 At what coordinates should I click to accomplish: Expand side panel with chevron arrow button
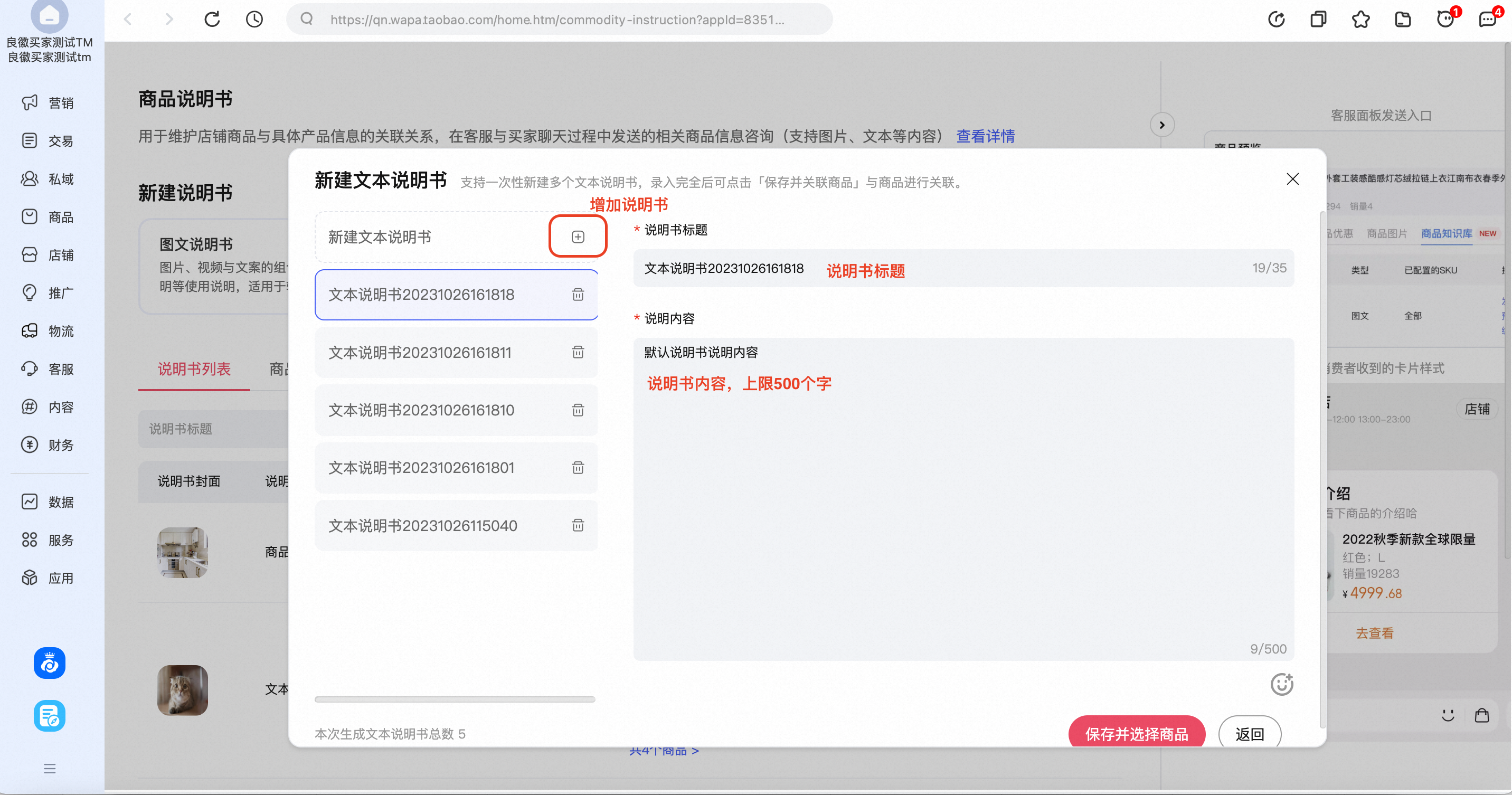coord(1161,125)
